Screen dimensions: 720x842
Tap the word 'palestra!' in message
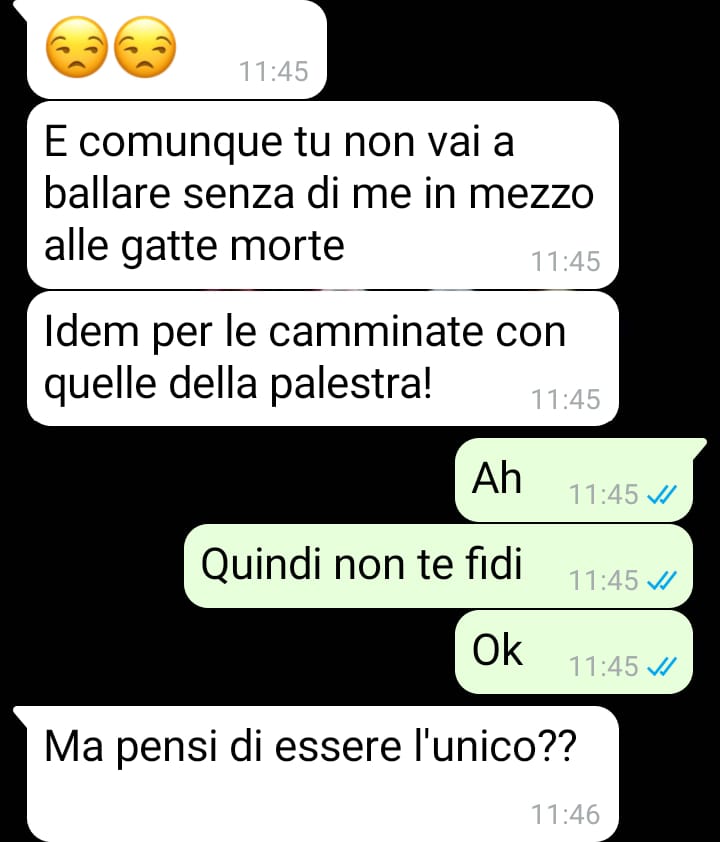pyautogui.click(x=351, y=385)
